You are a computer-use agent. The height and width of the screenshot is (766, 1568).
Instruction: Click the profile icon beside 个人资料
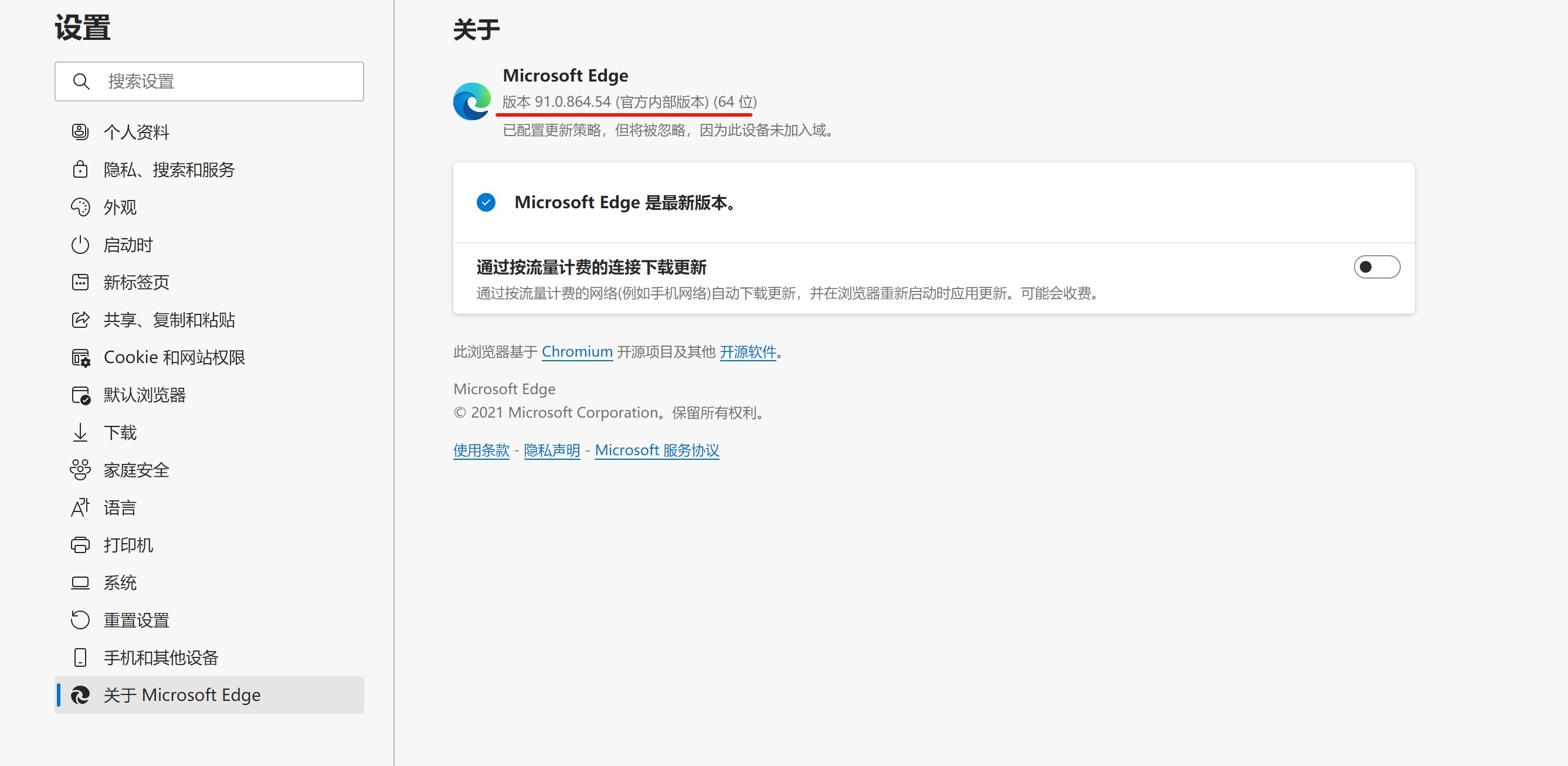[x=80, y=131]
